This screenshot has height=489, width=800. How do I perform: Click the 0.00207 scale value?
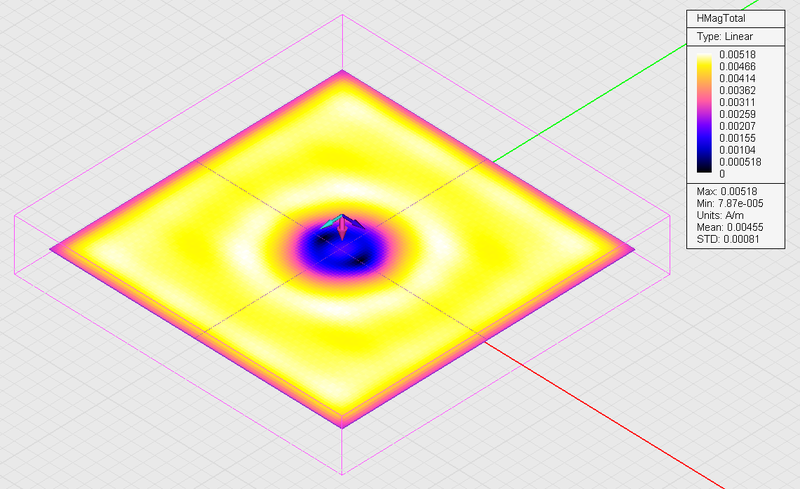coord(737,127)
